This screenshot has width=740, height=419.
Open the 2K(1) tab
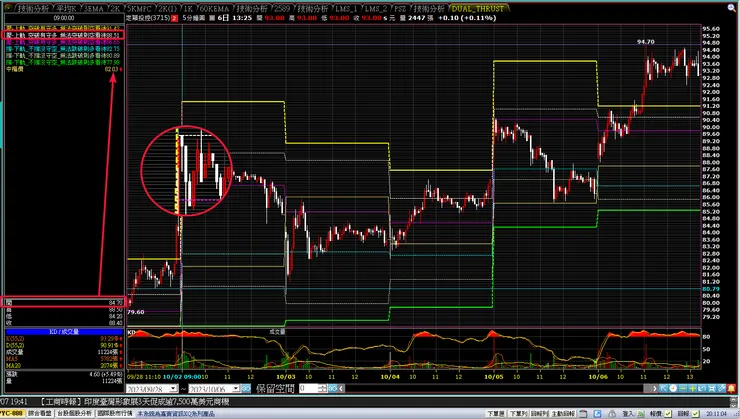click(168, 8)
